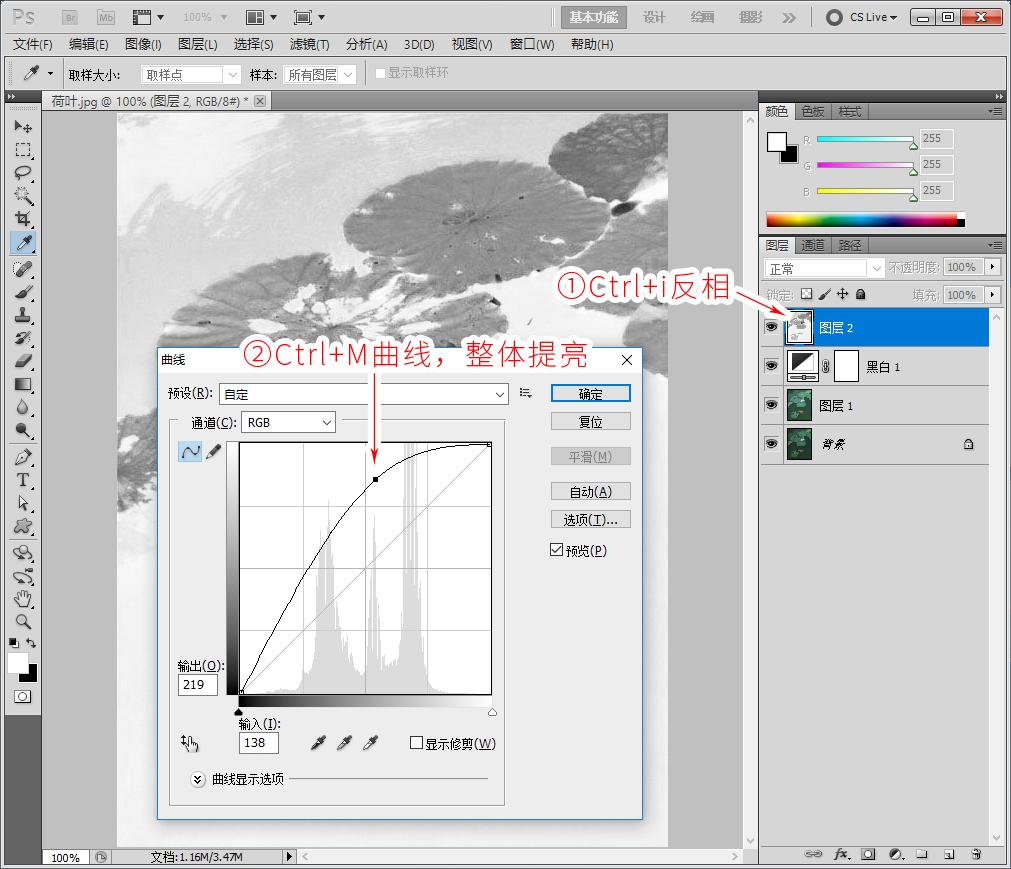Open the Channel RGB dropdown
The height and width of the screenshot is (869, 1011).
click(x=288, y=422)
